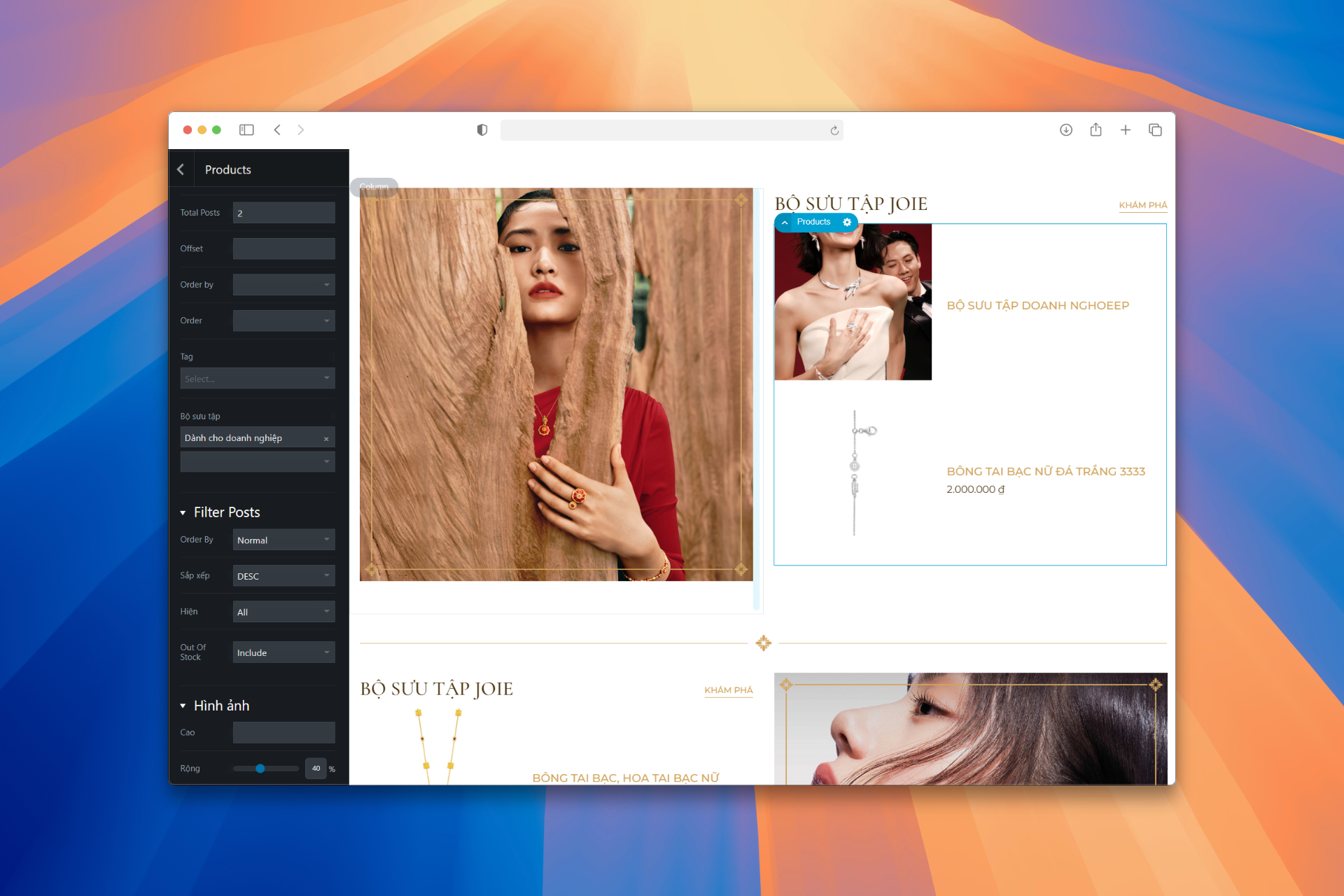Click the top KHÁM PHÁ link
This screenshot has width=1344, height=896.
tap(1142, 205)
